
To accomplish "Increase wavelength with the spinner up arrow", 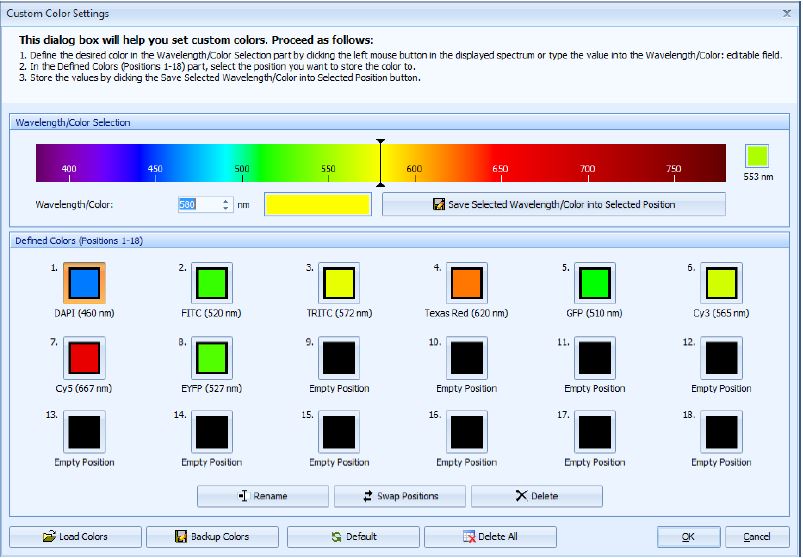I will 225,200.
